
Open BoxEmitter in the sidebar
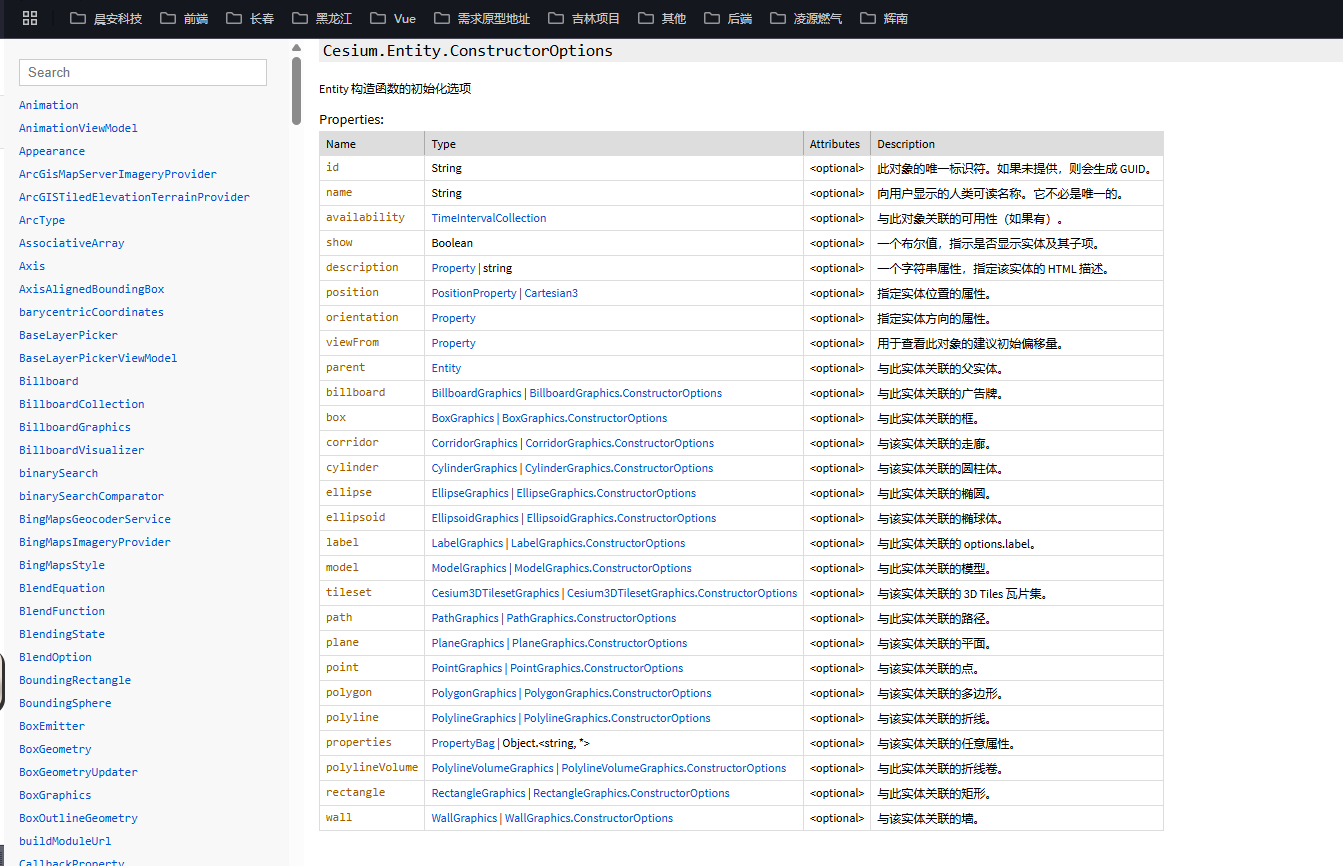coord(52,726)
